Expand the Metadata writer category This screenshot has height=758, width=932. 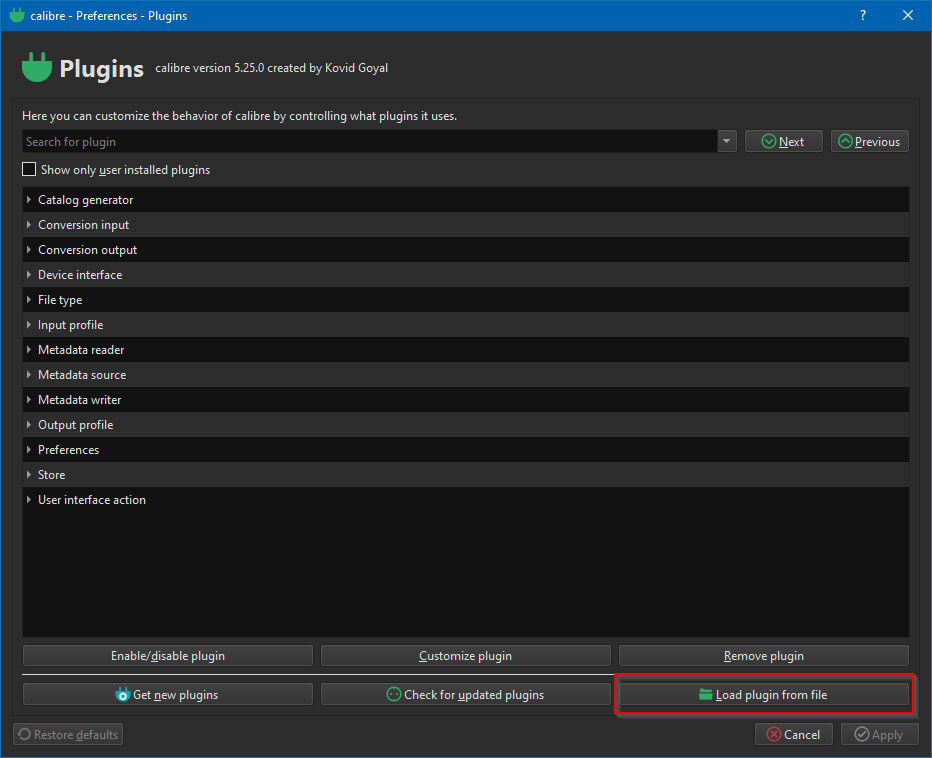coord(29,400)
